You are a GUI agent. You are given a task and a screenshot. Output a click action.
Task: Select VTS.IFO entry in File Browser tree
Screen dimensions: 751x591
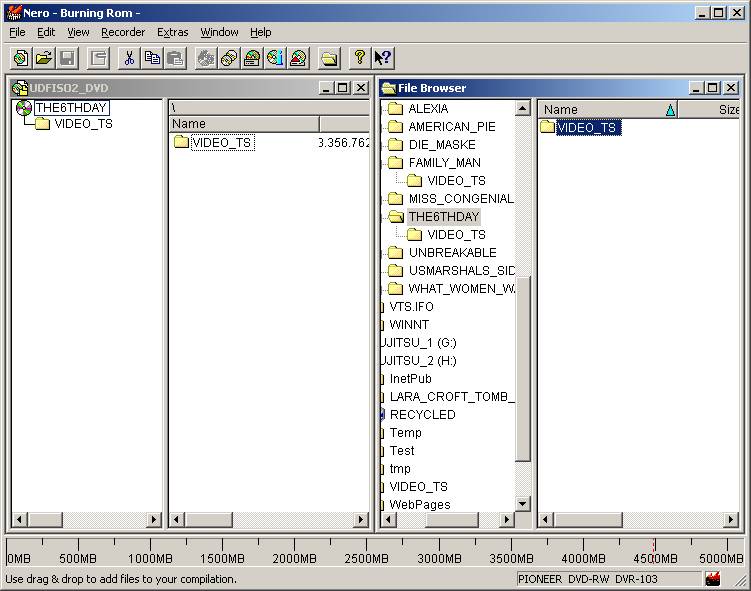coord(411,307)
